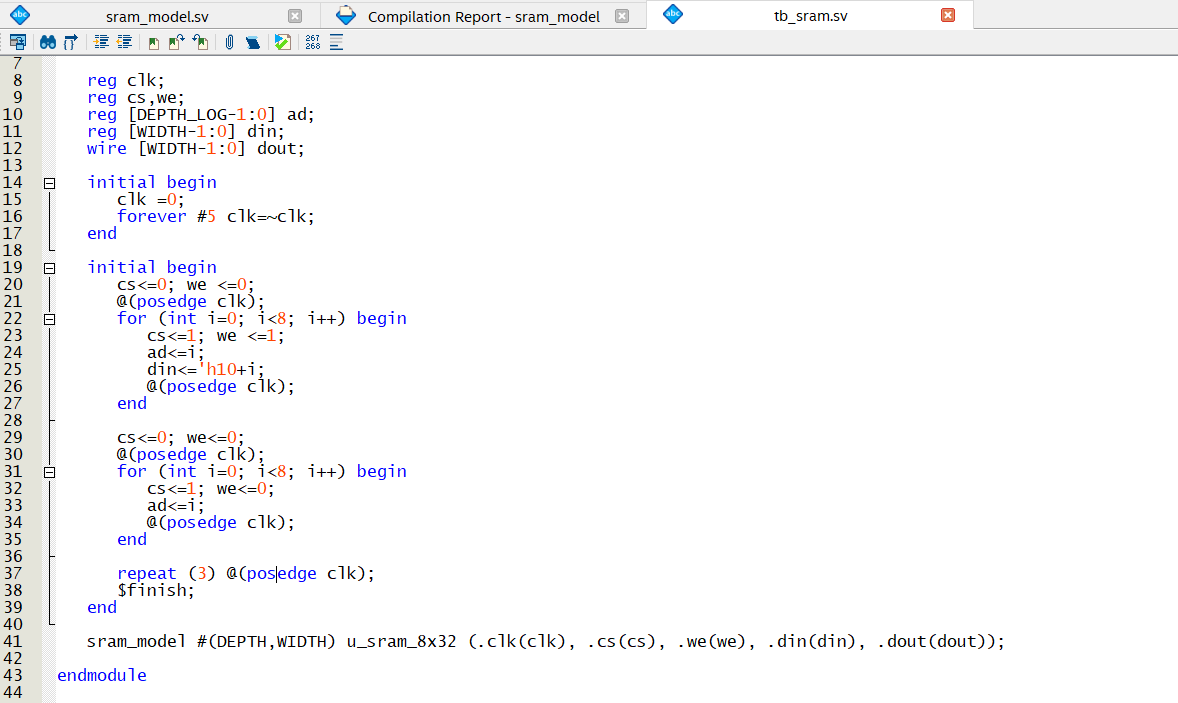Click 'end' keyword on line 39
The height and width of the screenshot is (703, 1178).
pos(101,608)
